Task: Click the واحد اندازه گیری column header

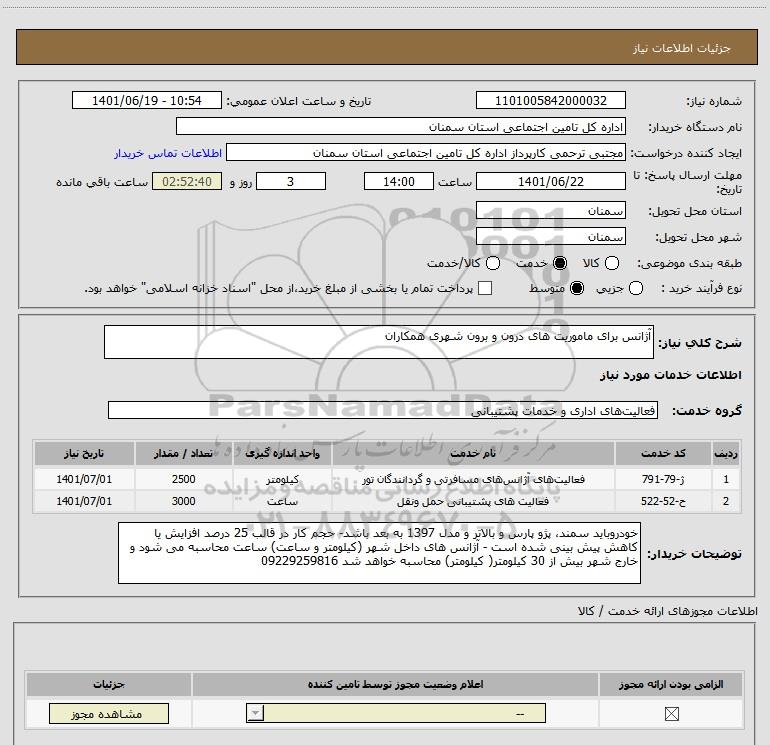Action: [x=282, y=453]
